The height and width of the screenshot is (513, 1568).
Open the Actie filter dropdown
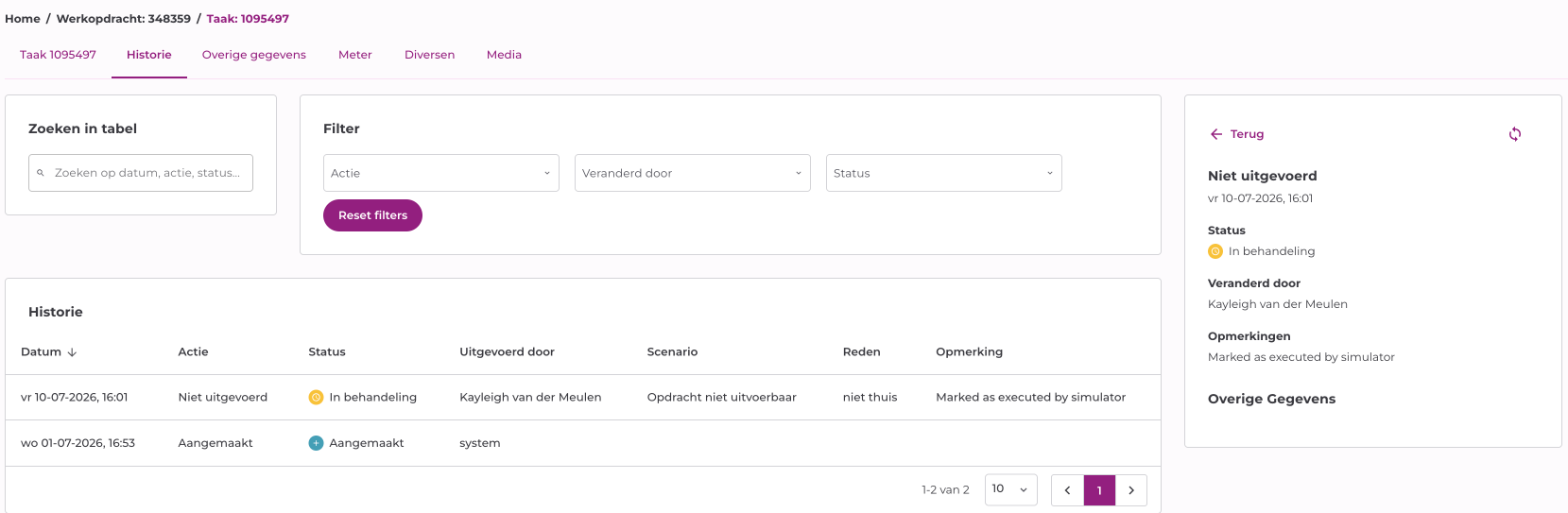tap(441, 173)
